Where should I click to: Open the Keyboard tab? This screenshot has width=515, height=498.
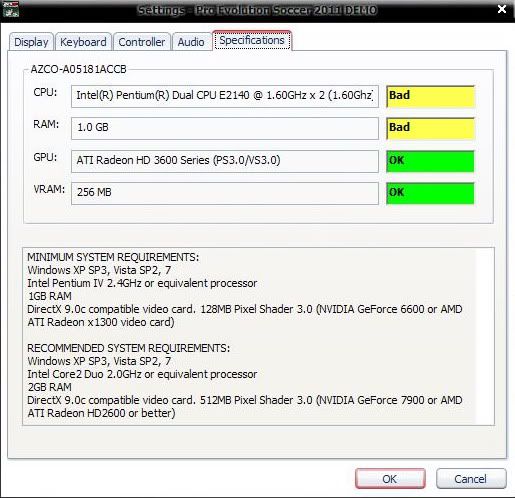click(x=83, y=42)
